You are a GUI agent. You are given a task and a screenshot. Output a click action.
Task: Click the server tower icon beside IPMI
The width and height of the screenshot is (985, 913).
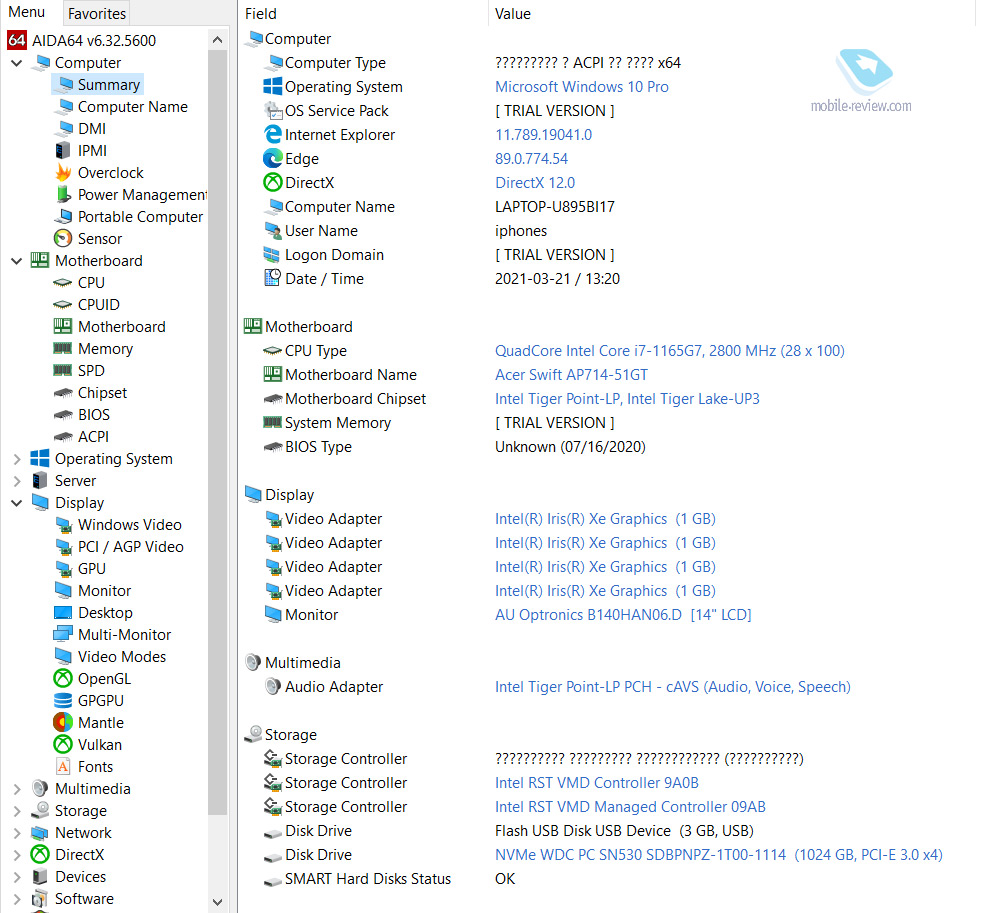(63, 151)
